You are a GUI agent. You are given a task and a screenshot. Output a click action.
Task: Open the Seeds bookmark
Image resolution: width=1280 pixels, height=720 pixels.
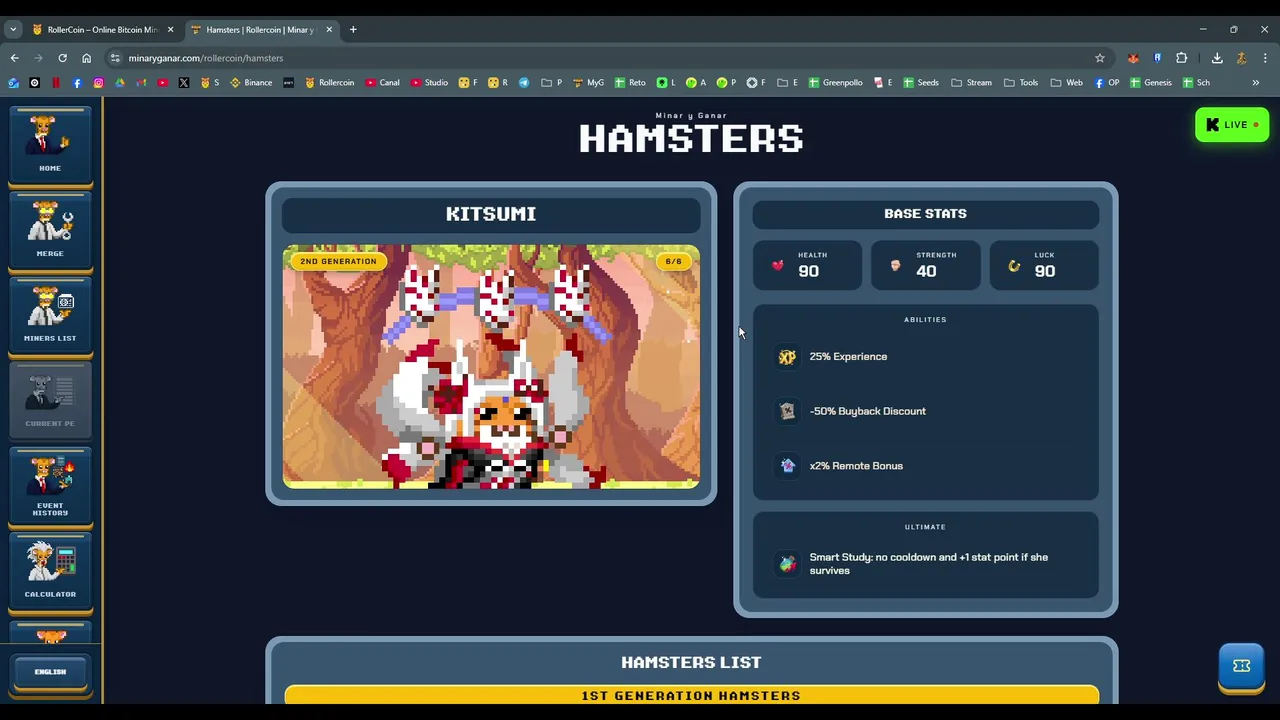[921, 82]
